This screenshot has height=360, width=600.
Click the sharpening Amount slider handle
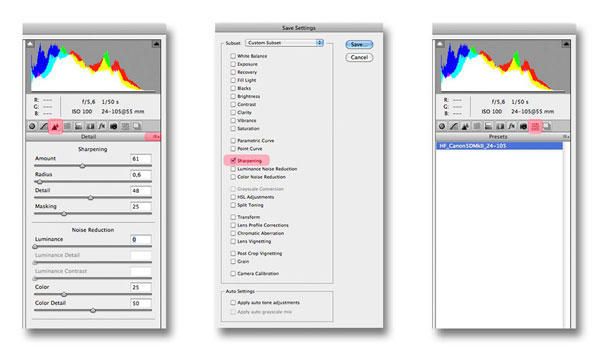point(82,166)
